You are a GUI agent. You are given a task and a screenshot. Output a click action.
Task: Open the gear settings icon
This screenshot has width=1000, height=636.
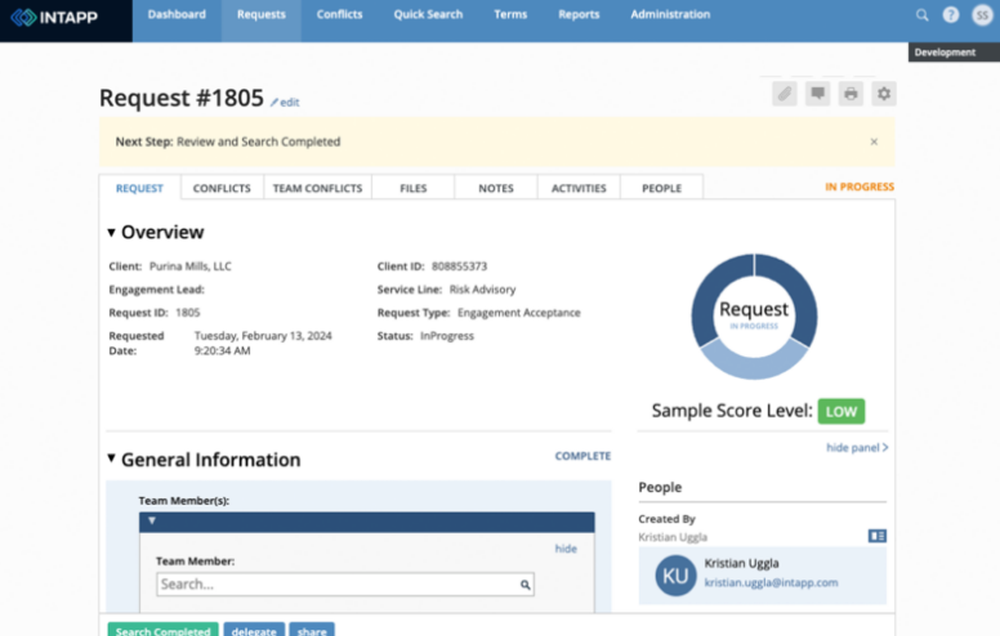coord(884,94)
